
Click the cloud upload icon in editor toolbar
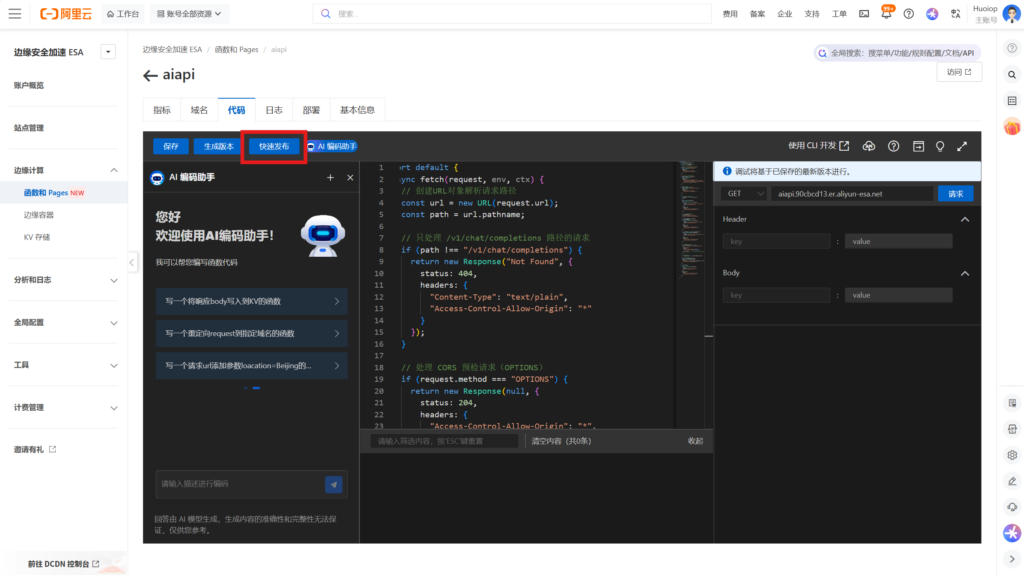(x=869, y=146)
